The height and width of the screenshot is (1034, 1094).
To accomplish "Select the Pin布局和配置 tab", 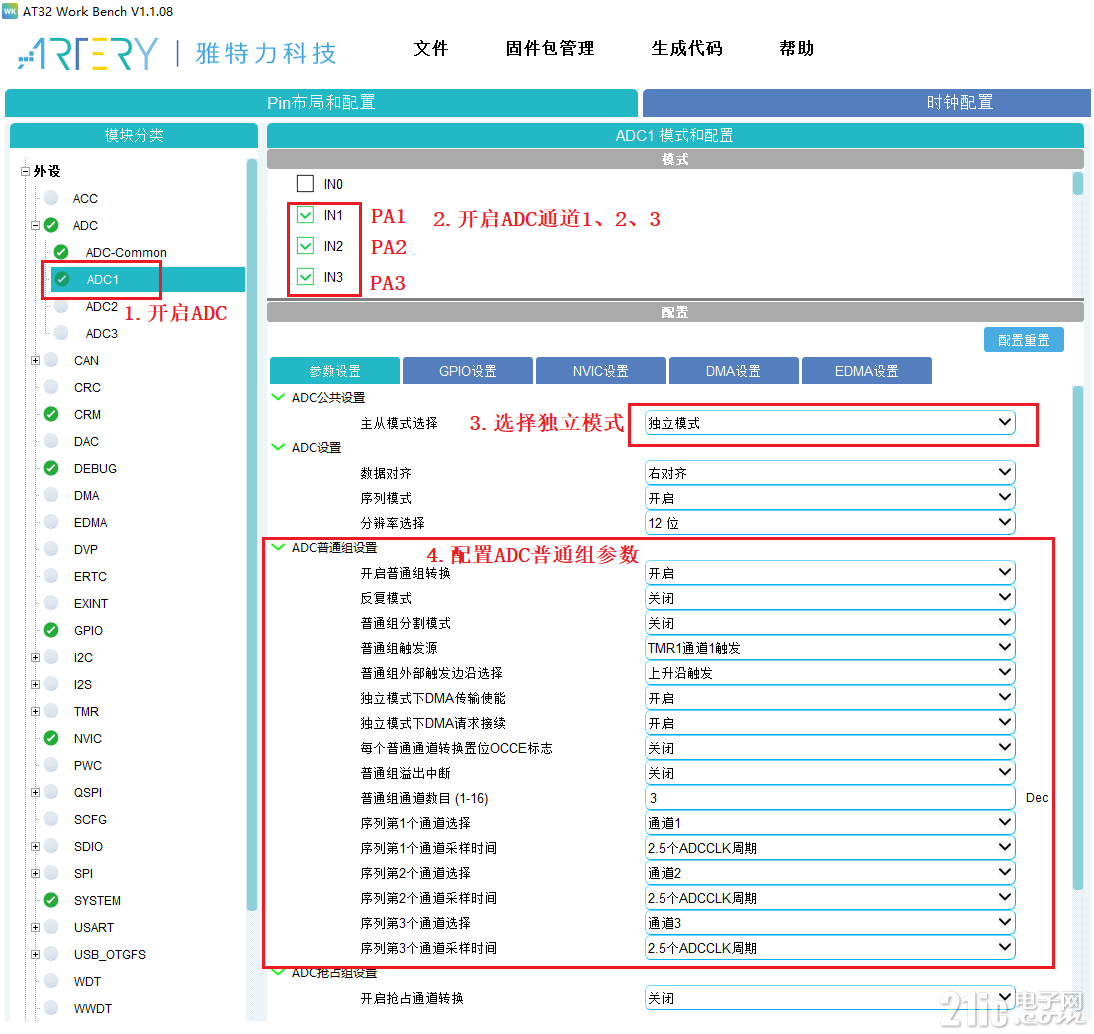I will (x=321, y=103).
